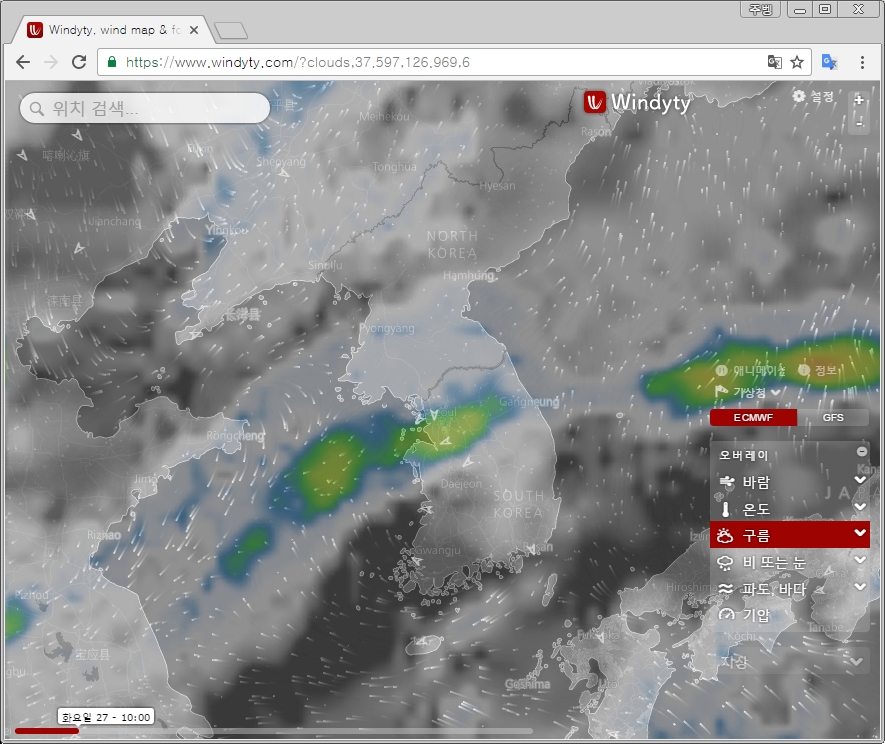Expand the 바람 overlay options chevron
The image size is (885, 744).
(x=860, y=480)
